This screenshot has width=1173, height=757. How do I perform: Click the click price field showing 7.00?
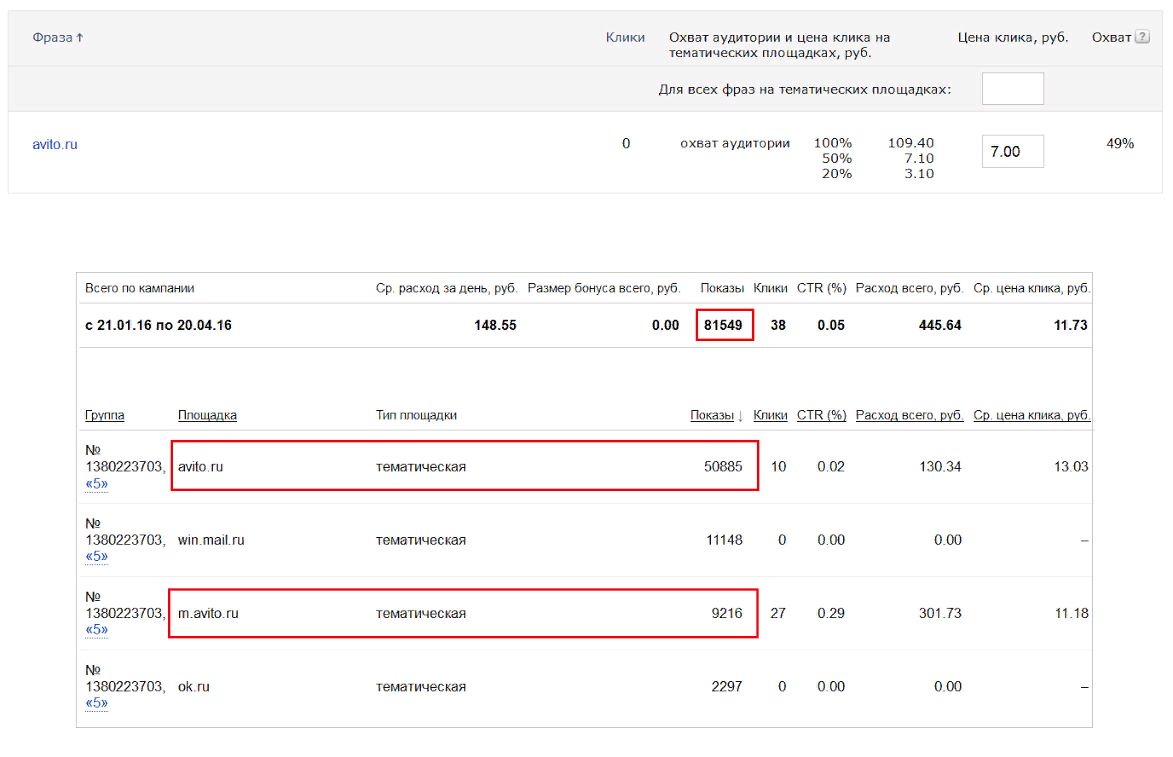(1012, 152)
